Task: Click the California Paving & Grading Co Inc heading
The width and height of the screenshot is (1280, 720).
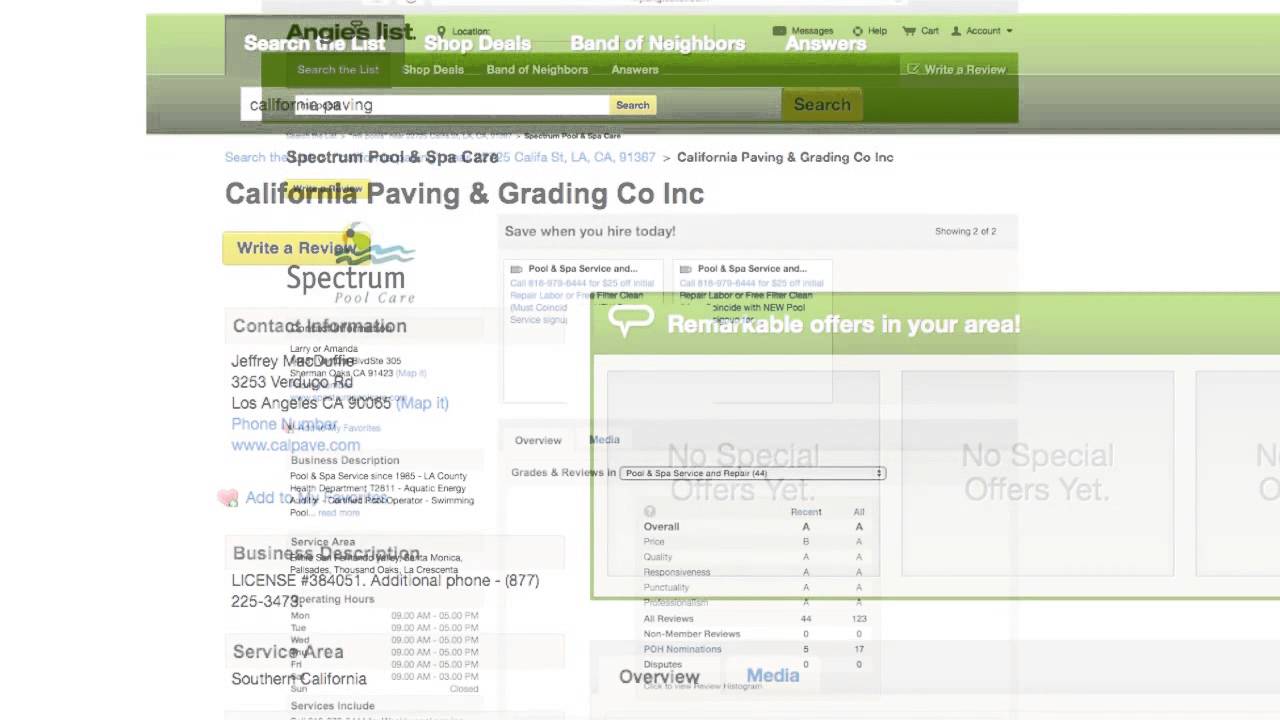Action: [464, 193]
